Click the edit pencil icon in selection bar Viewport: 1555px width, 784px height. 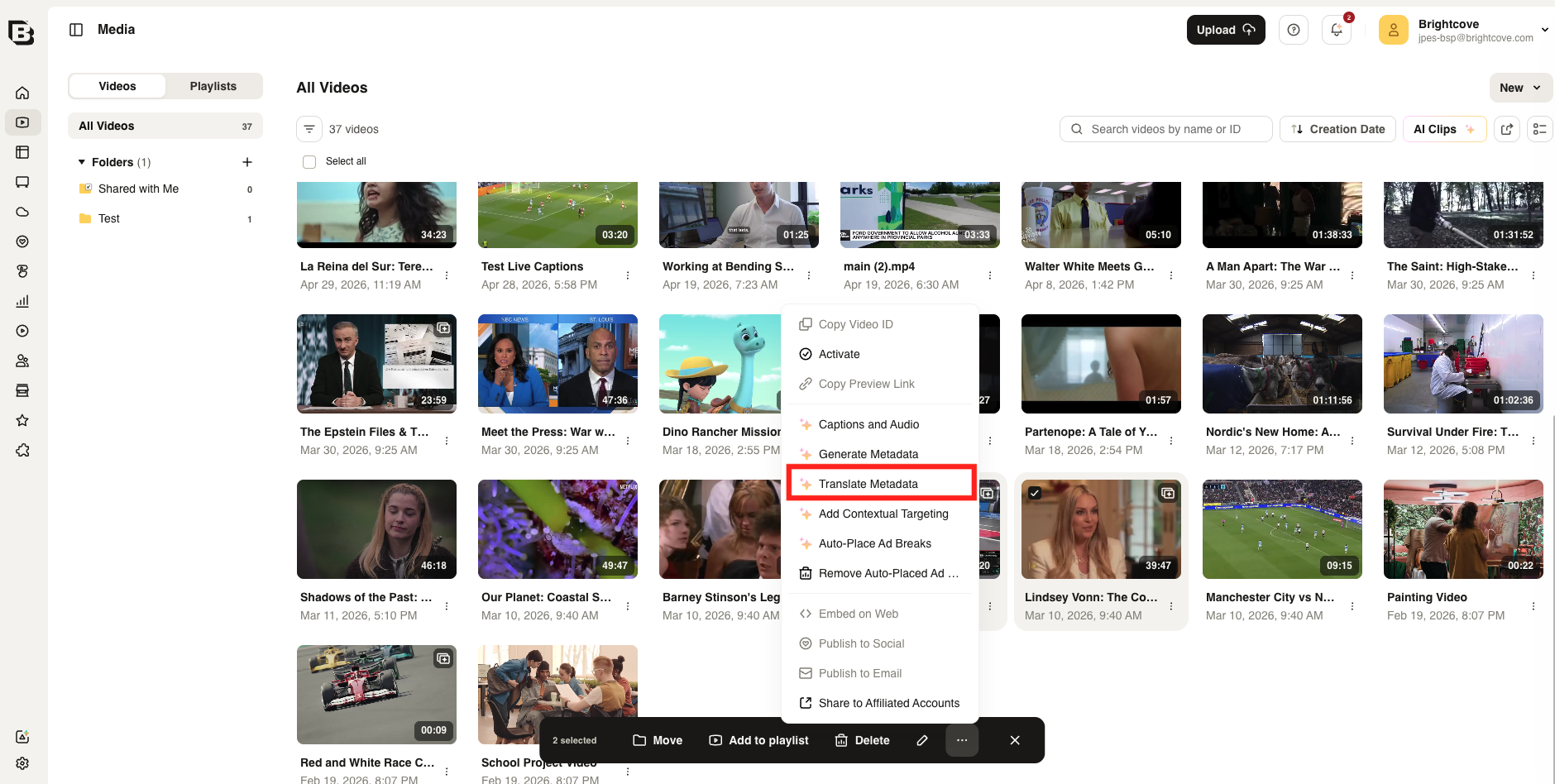[922, 740]
